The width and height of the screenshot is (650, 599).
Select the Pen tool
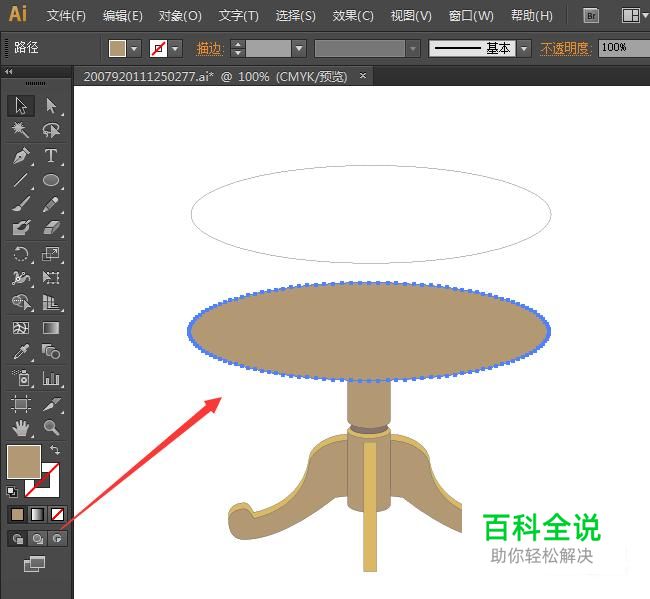click(x=21, y=156)
